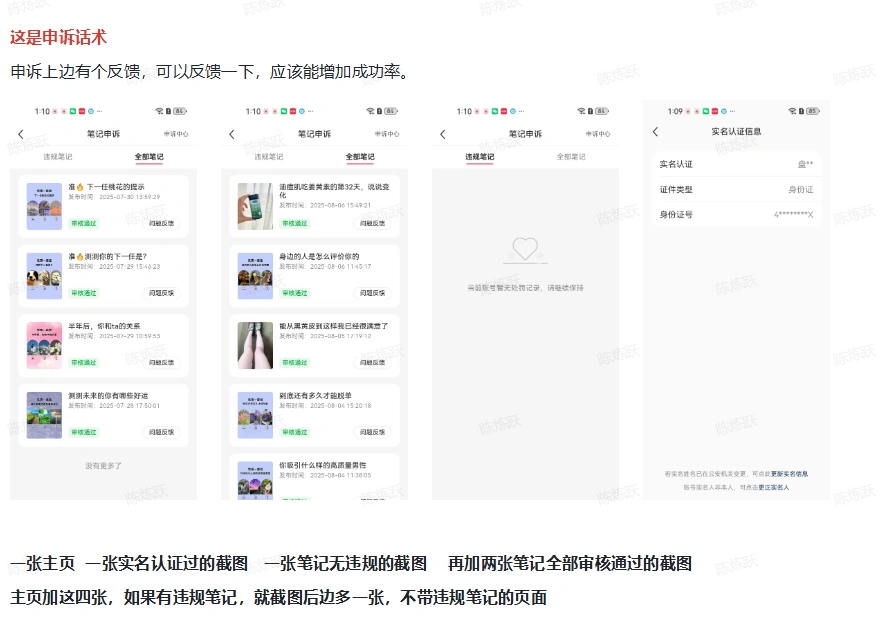Click battery indicator on 实名认证信息 screenshot
This screenshot has height=624, width=884.
coord(810,111)
